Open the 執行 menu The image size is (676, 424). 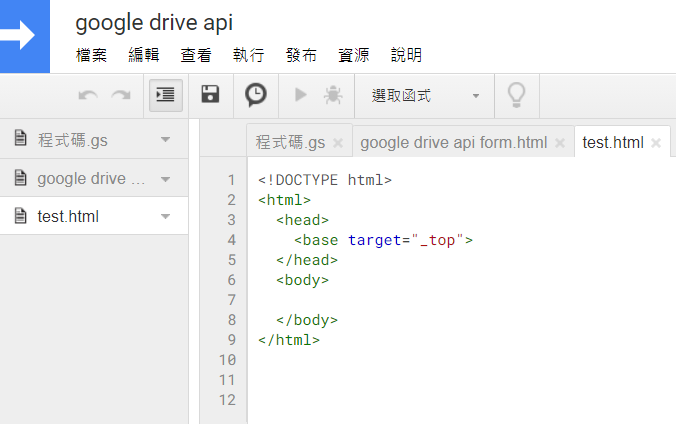[x=248, y=55]
